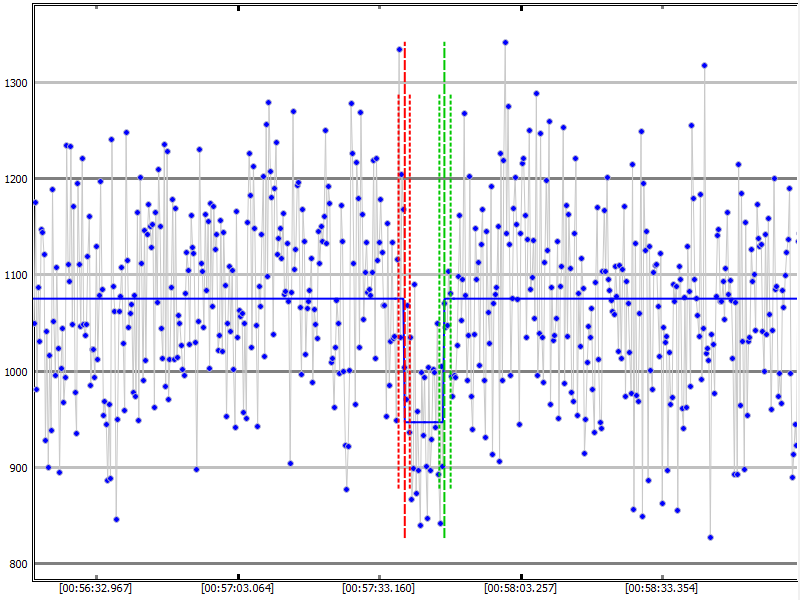Click the 1300 y-axis label
This screenshot has width=800, height=600.
coord(16,83)
